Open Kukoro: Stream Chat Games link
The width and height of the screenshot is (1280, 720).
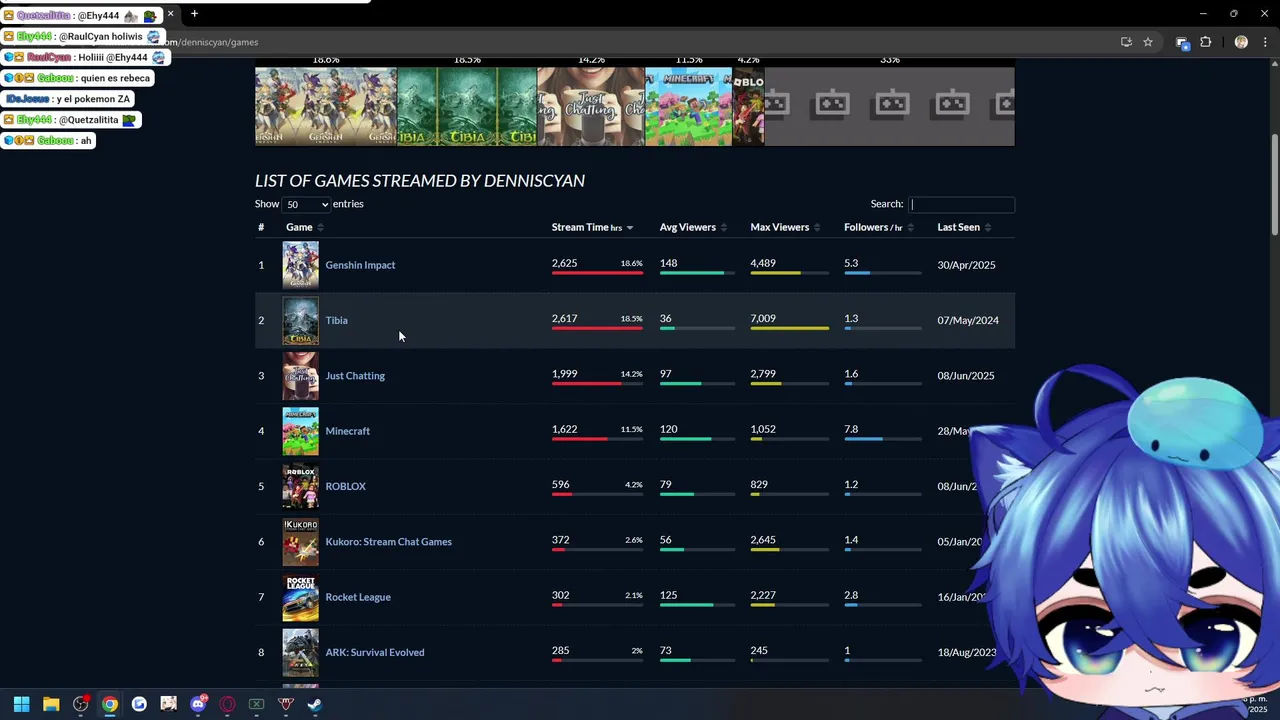point(388,542)
